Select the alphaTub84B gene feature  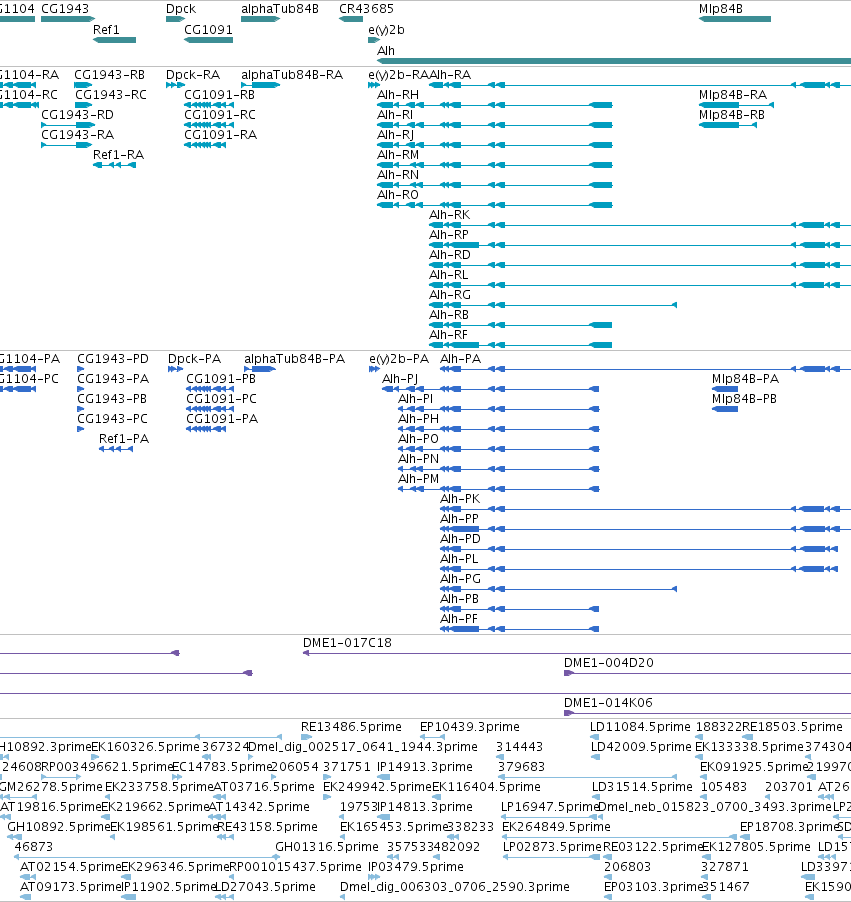point(261,19)
